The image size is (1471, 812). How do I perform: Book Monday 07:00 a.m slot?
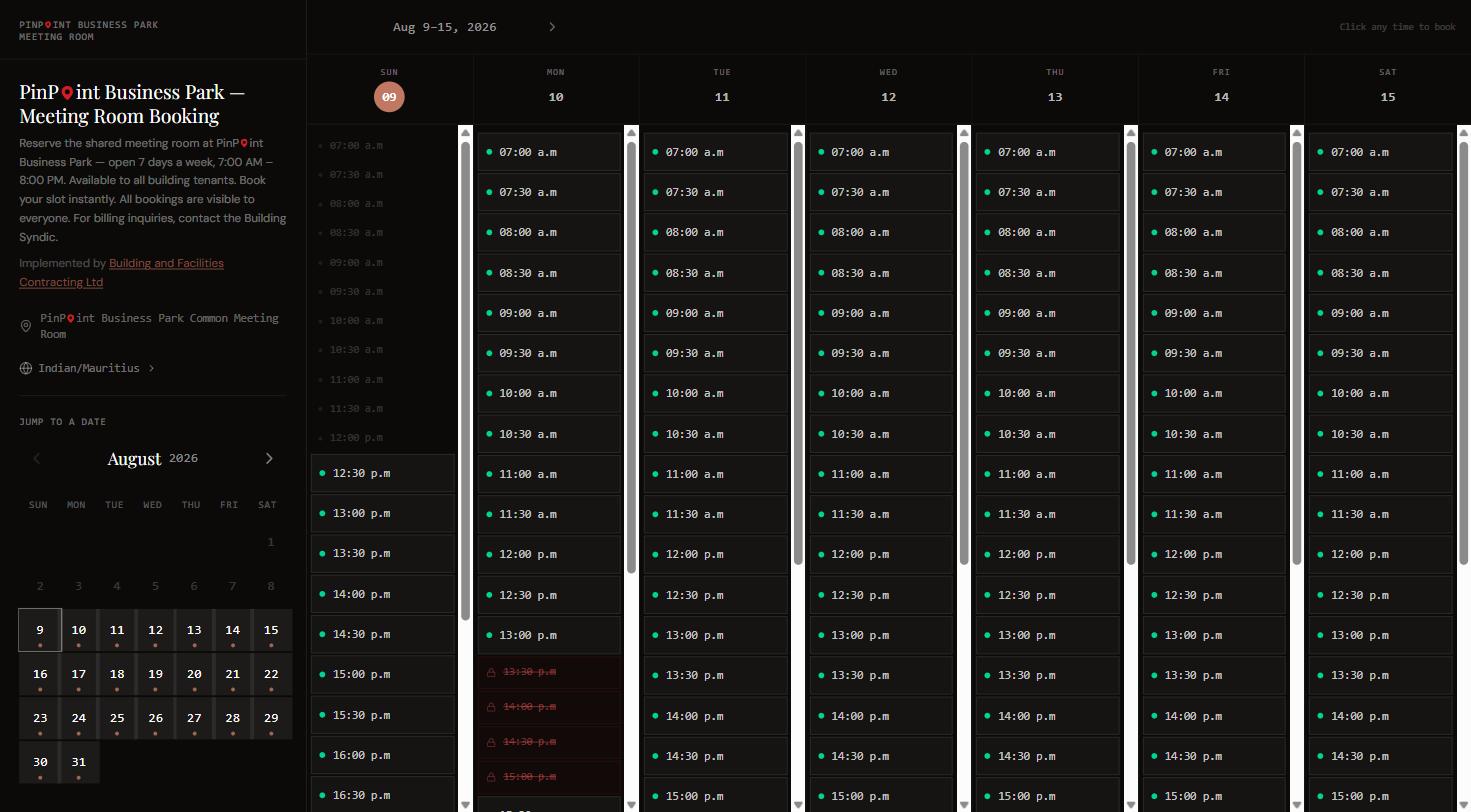[549, 152]
